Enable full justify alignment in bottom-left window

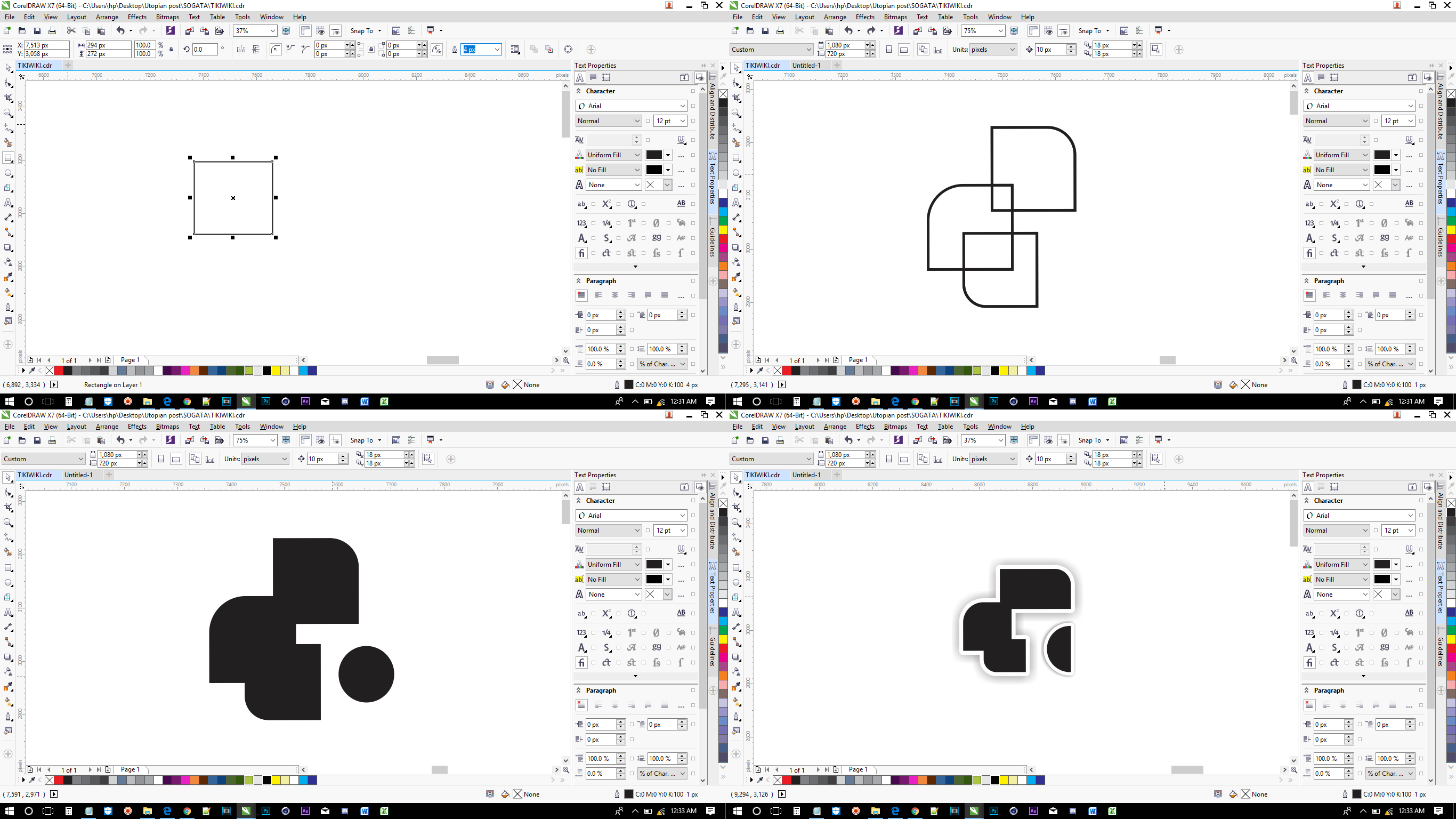pos(648,705)
